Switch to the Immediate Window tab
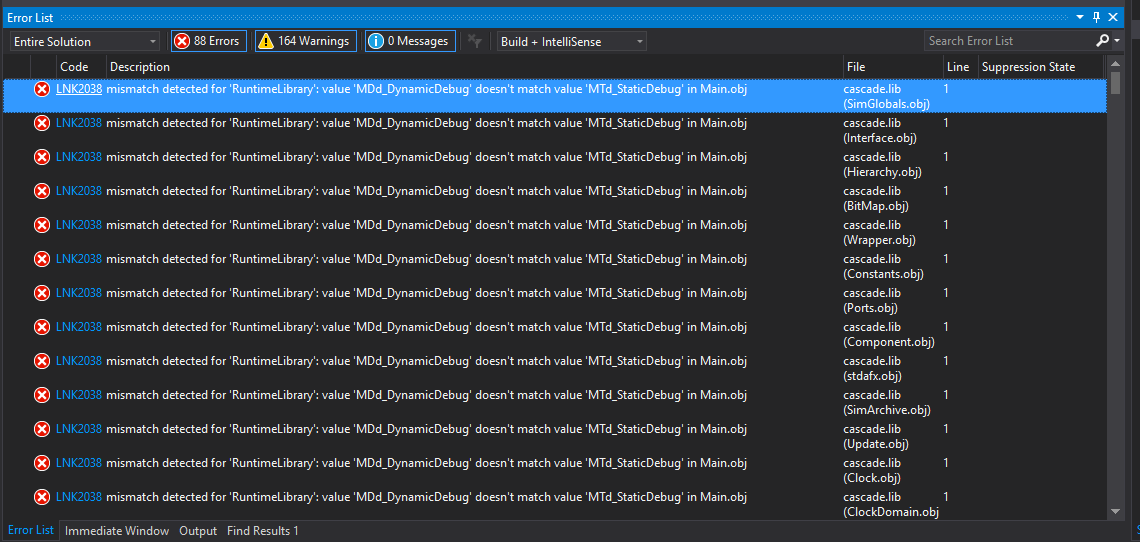The width and height of the screenshot is (1140, 542). 117,531
